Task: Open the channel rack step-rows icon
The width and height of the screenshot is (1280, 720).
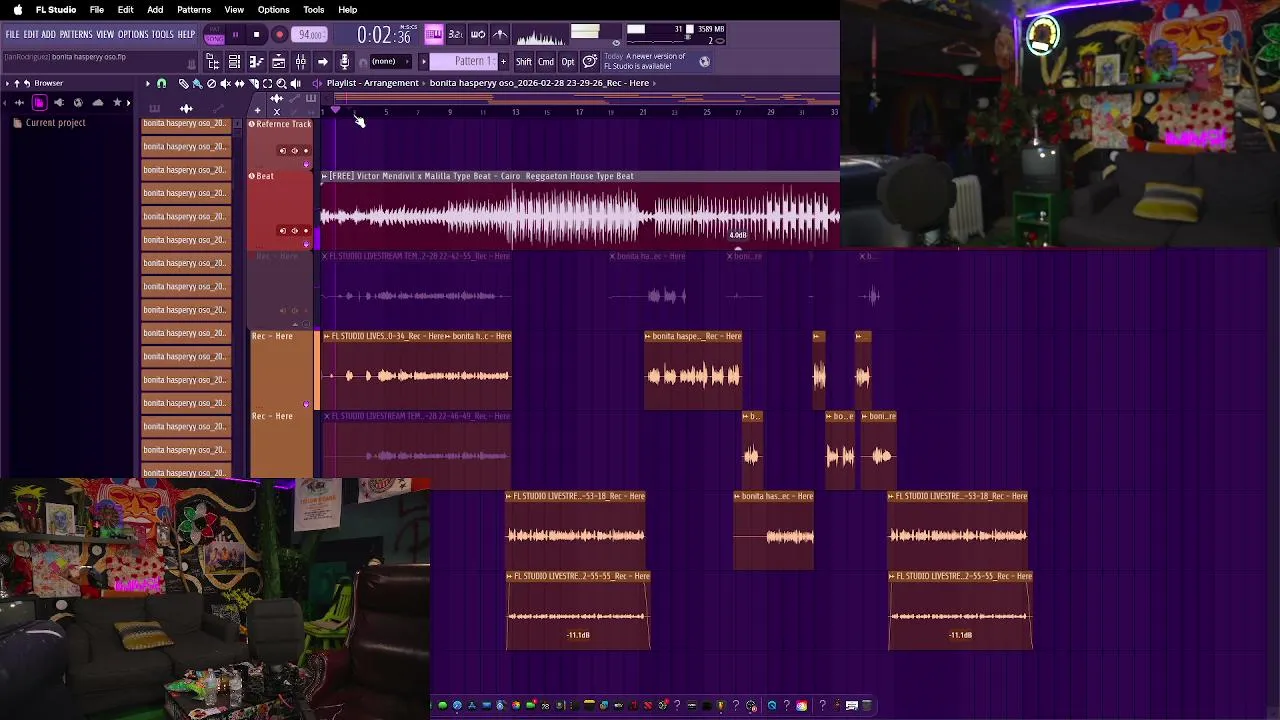Action: pyautogui.click(x=235, y=62)
